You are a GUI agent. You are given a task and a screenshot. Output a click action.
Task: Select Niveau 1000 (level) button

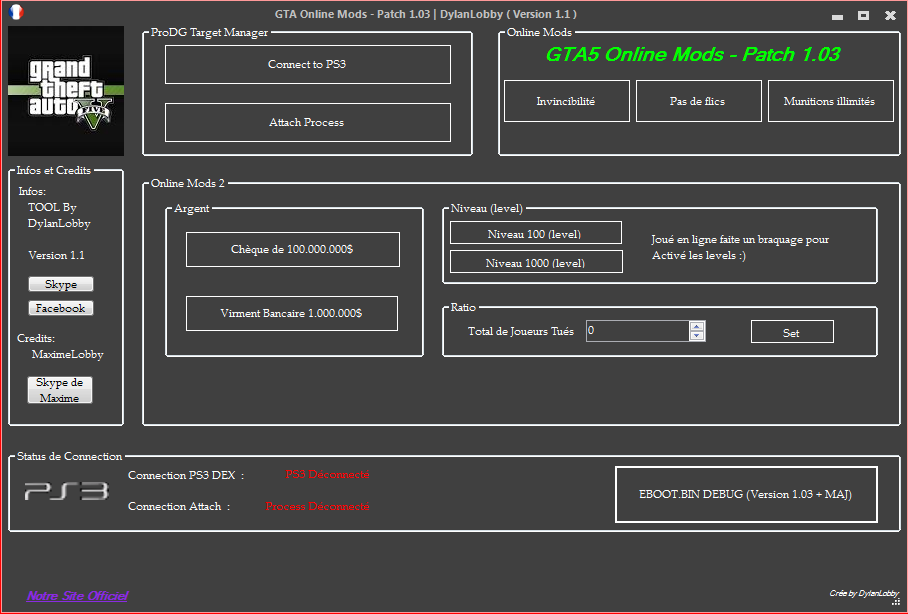(x=536, y=262)
